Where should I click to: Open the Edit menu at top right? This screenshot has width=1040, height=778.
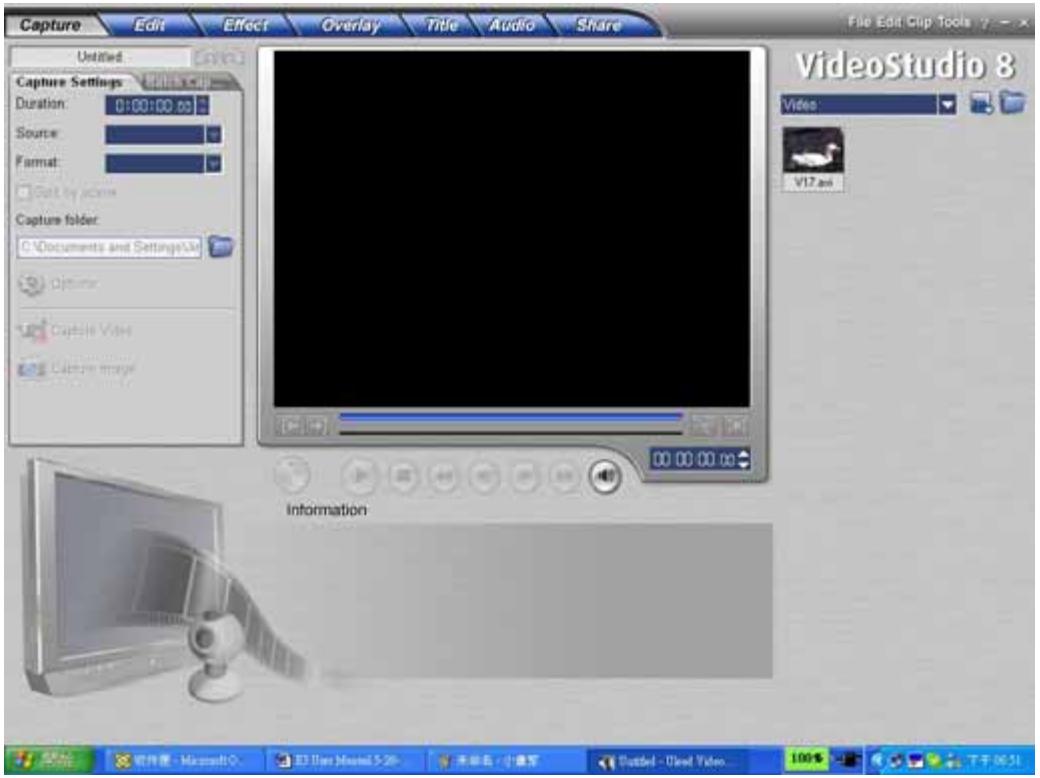(889, 23)
